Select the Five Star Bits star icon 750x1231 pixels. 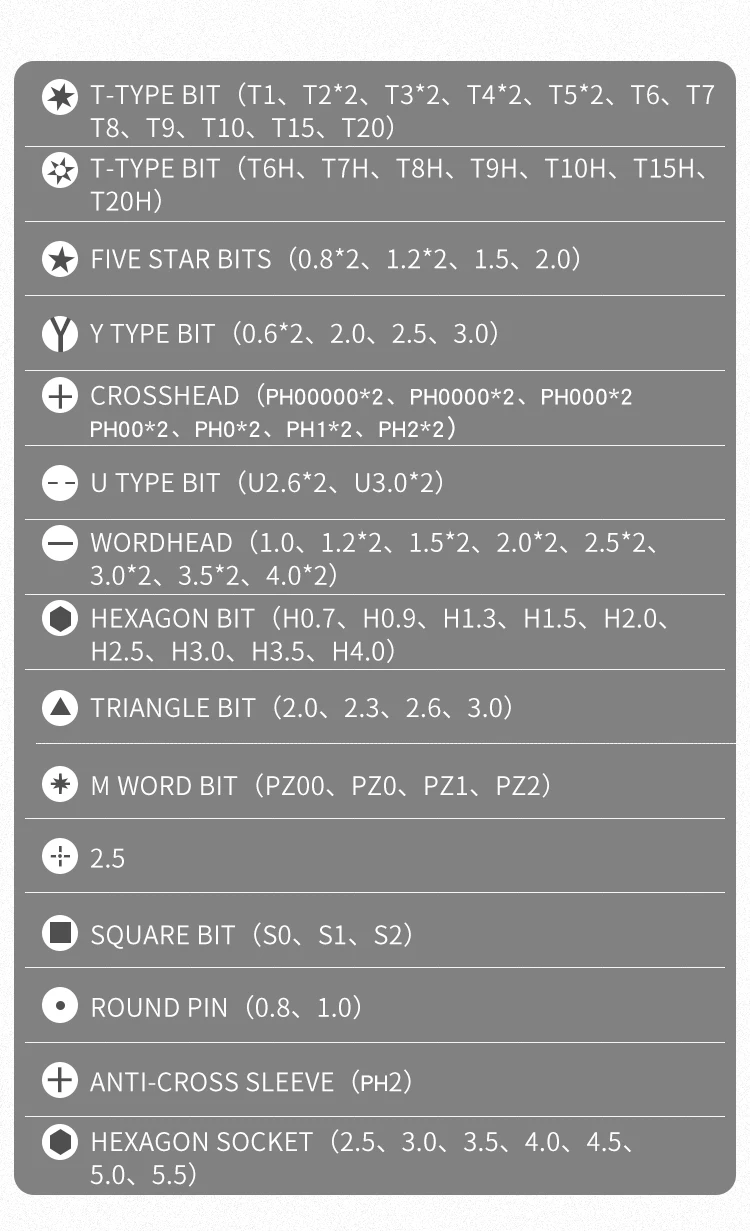60,260
